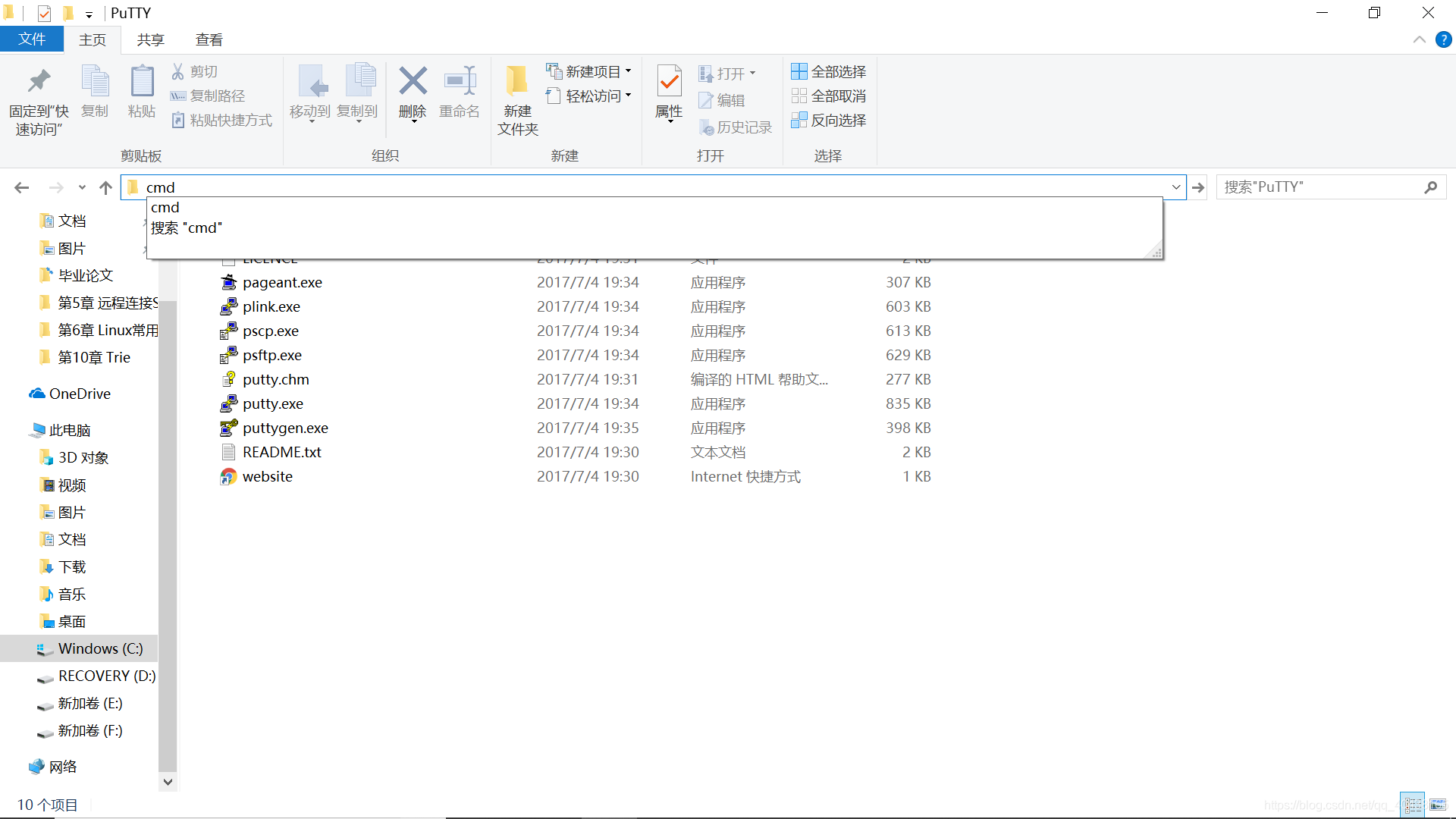Click the help question mark icon
1456x819 pixels.
pos(1443,39)
